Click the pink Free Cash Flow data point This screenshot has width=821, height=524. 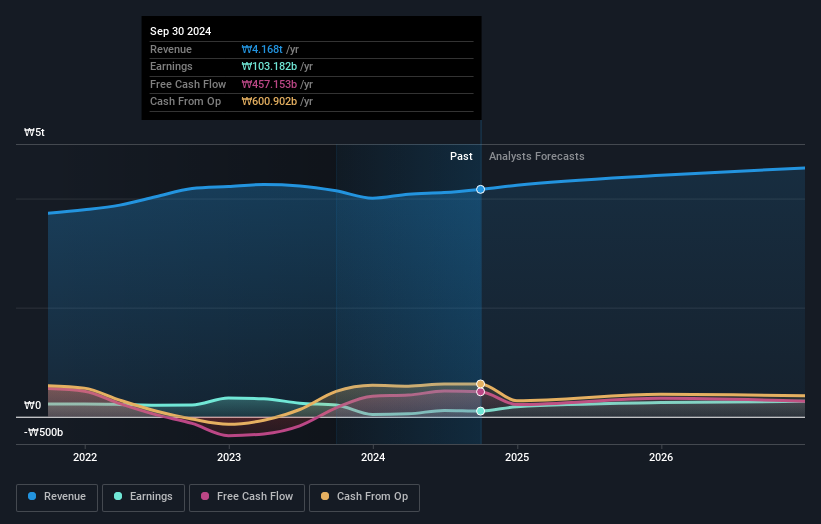click(480, 392)
